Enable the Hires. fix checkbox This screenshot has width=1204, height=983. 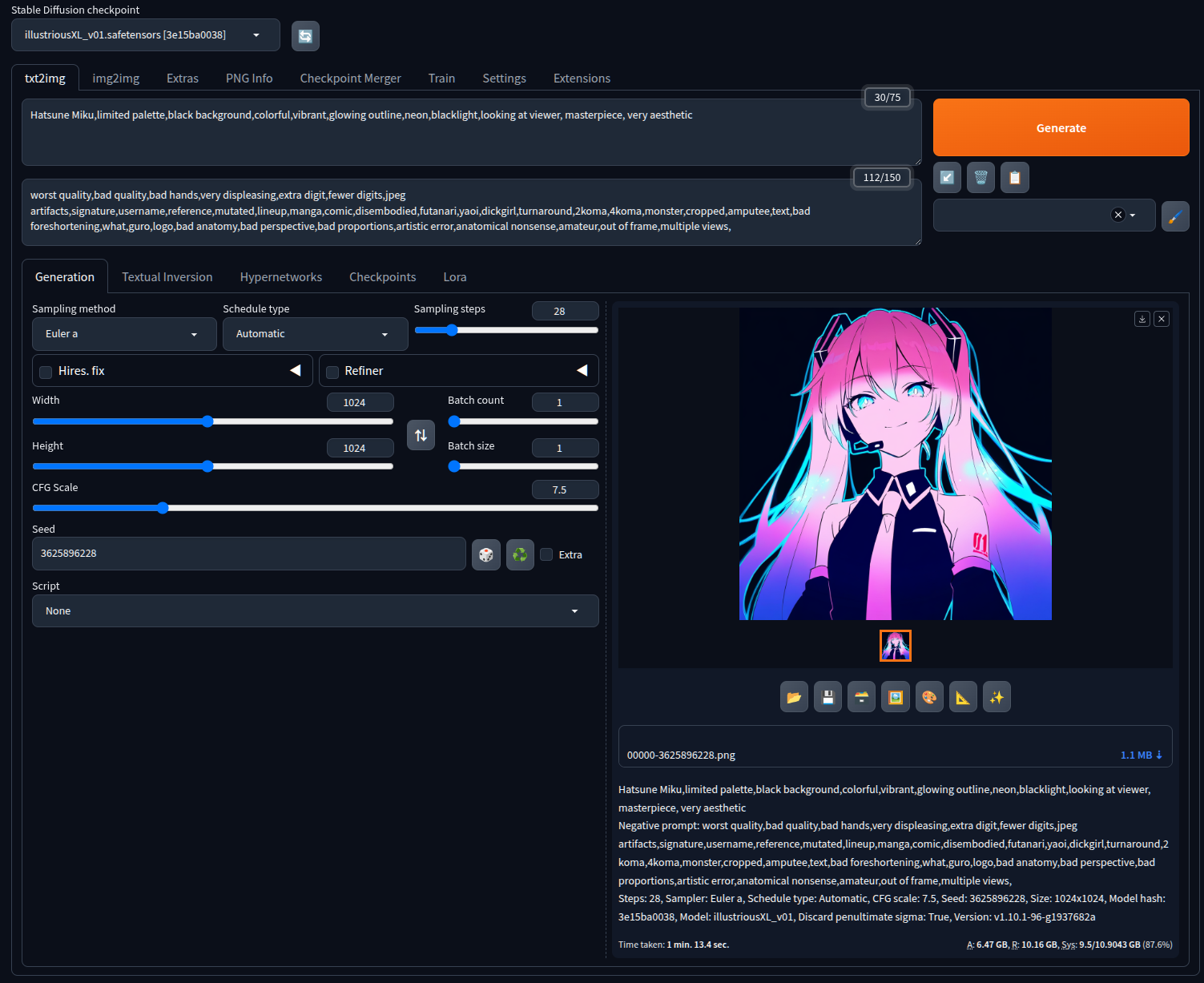click(x=46, y=372)
